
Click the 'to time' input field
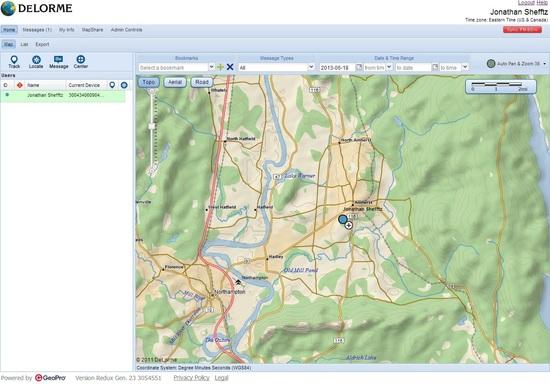coord(450,67)
